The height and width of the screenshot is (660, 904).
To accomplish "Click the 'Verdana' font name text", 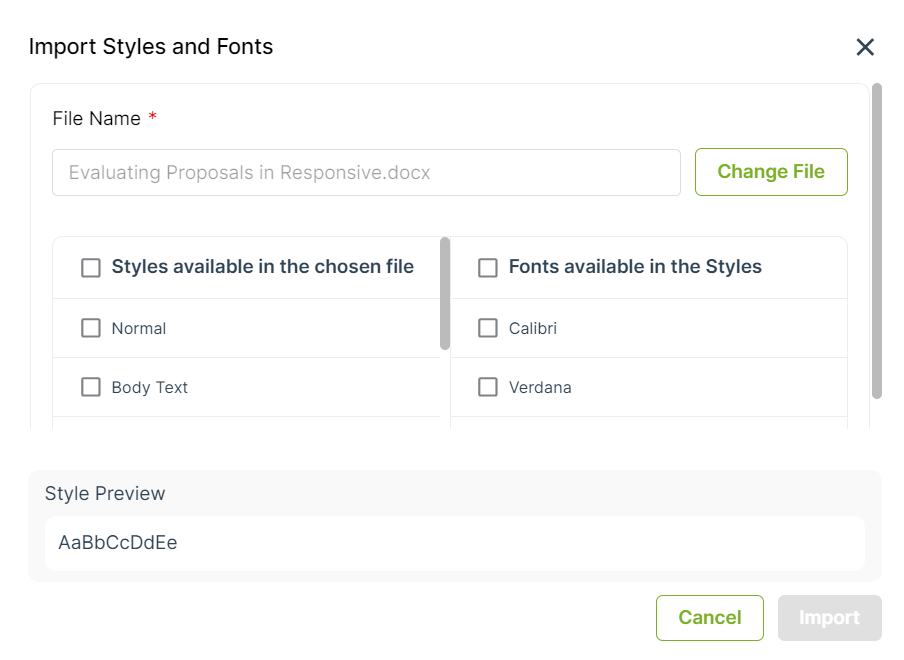I will [x=540, y=387].
